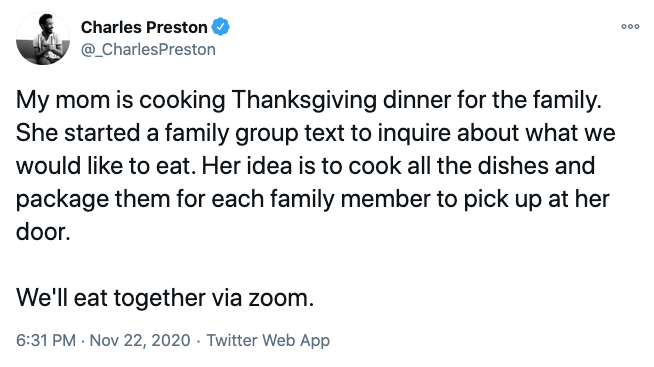
Task: Click the blue verified checkmark badge
Action: [x=220, y=27]
